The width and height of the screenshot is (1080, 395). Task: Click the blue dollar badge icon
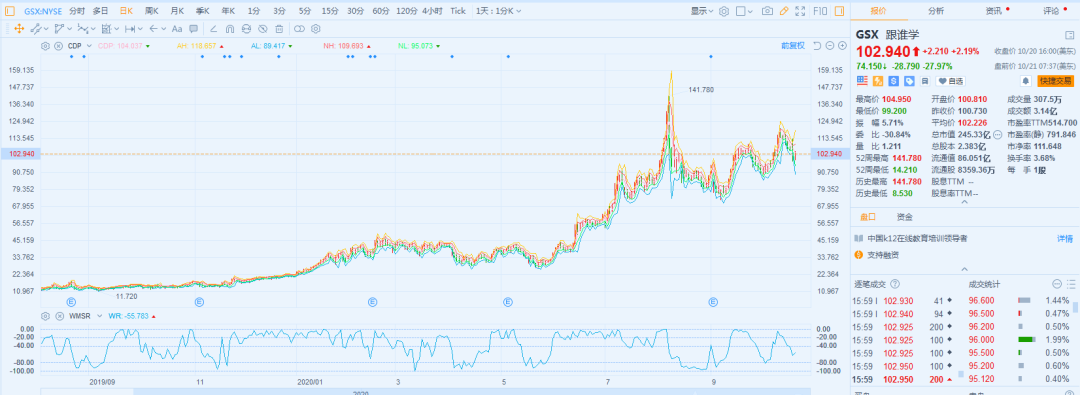[x=893, y=81]
